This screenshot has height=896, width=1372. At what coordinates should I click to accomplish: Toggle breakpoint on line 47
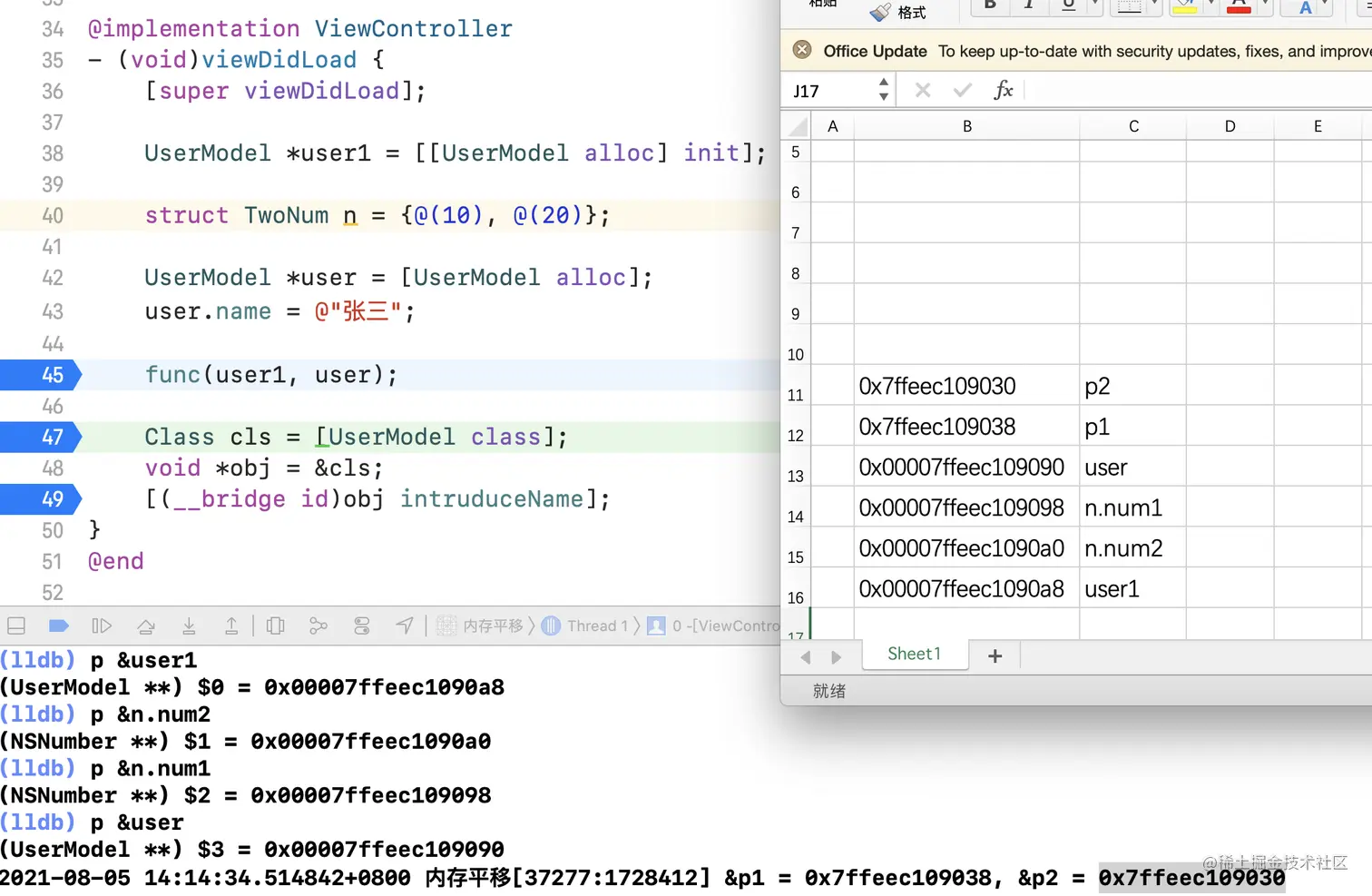tap(41, 437)
